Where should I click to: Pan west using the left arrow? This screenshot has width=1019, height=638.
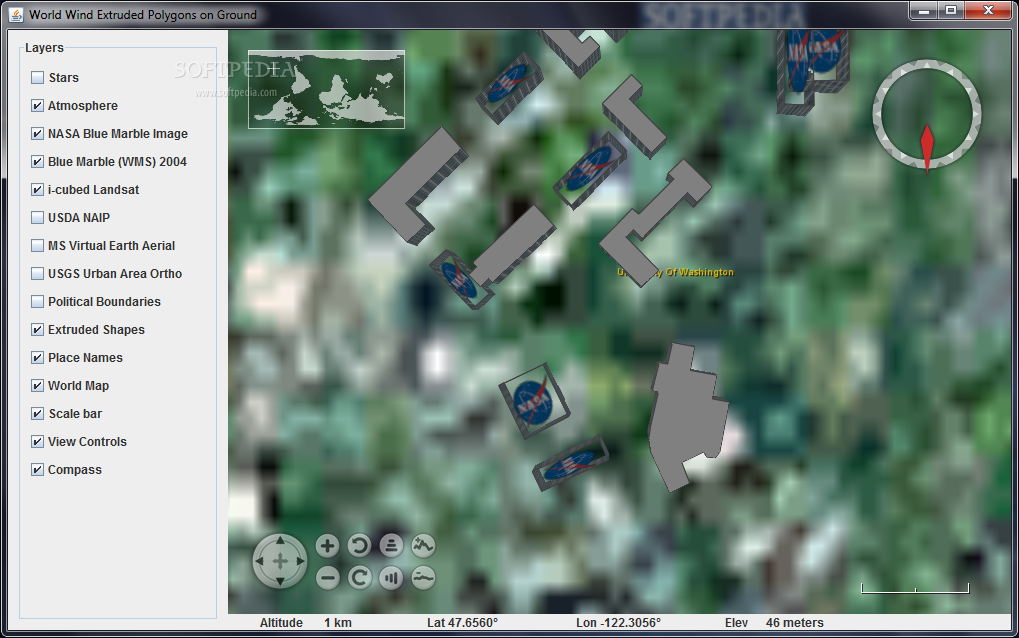[x=259, y=561]
